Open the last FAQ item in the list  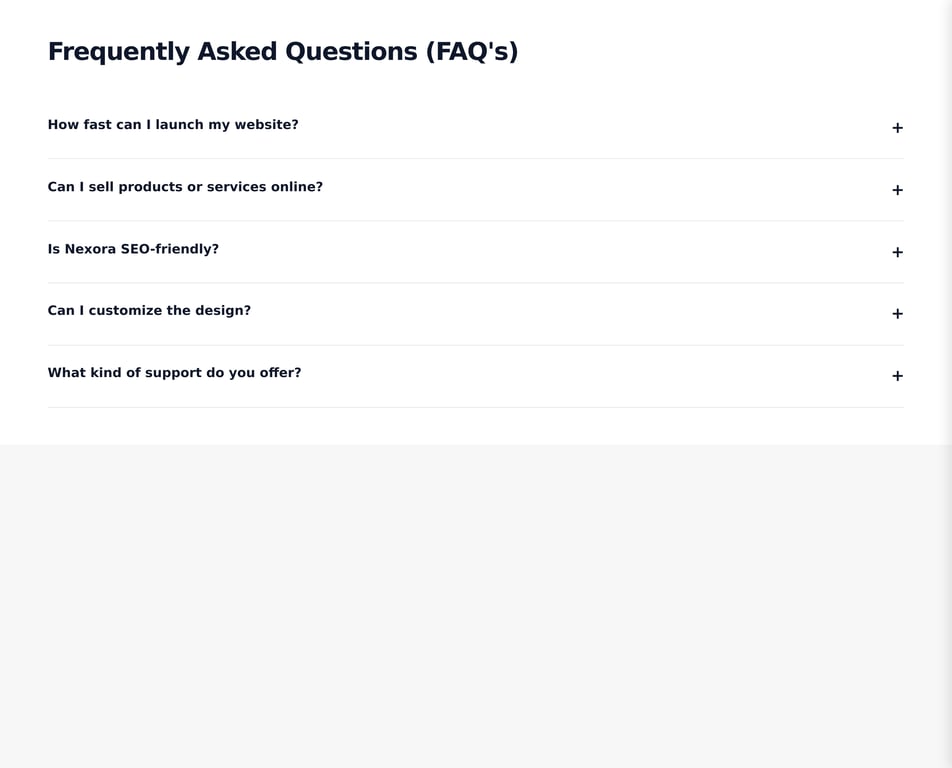[475, 373]
